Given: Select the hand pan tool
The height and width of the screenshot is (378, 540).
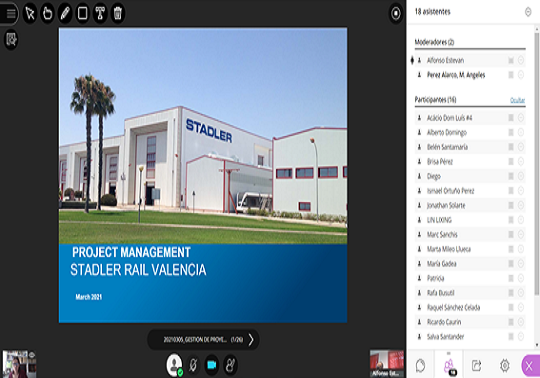Looking at the screenshot, I should (x=48, y=13).
